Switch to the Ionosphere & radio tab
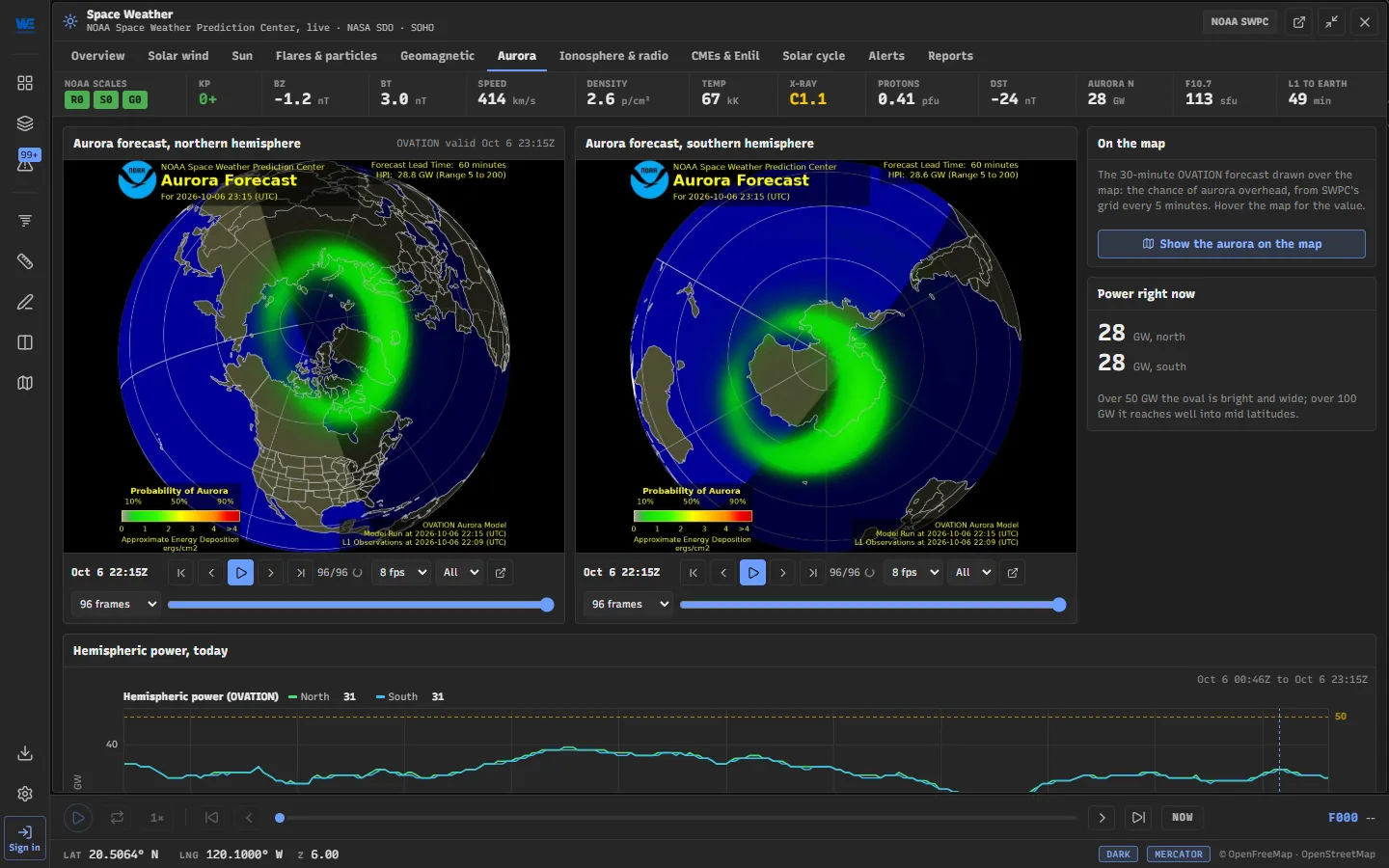The width and height of the screenshot is (1389, 868). tap(613, 56)
